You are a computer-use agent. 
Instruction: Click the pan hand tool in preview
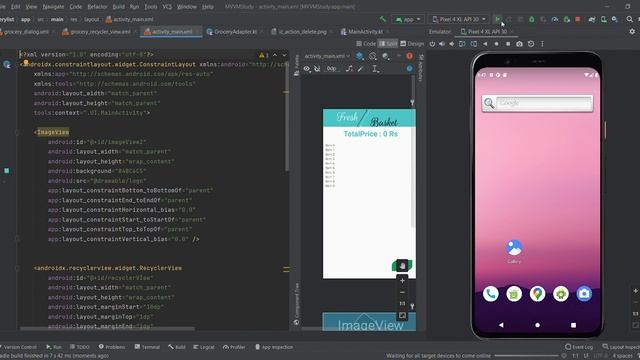402,266
